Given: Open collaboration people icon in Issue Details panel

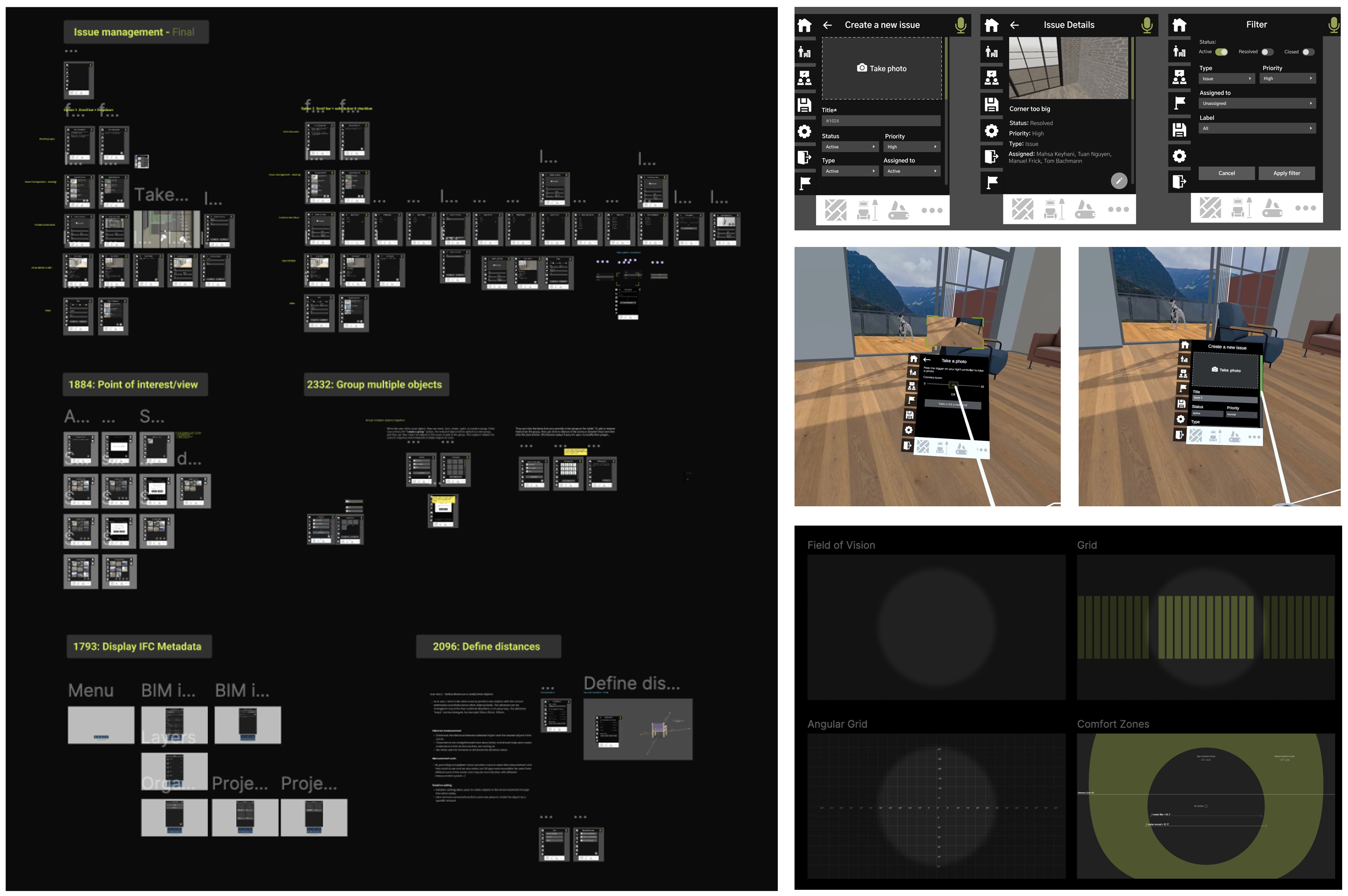Looking at the screenshot, I should (991, 78).
